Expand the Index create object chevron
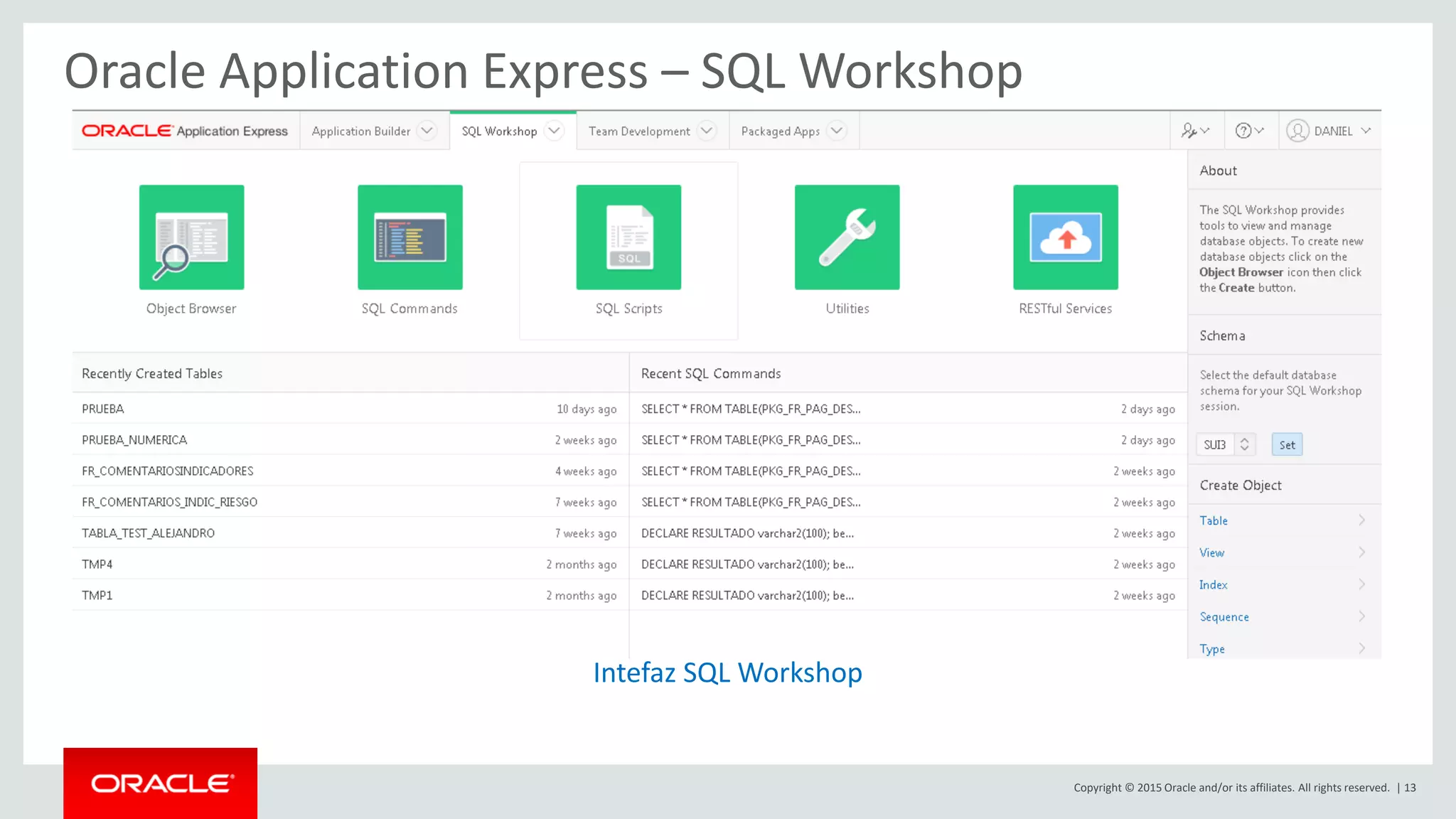The height and width of the screenshot is (819, 1456). [1361, 584]
